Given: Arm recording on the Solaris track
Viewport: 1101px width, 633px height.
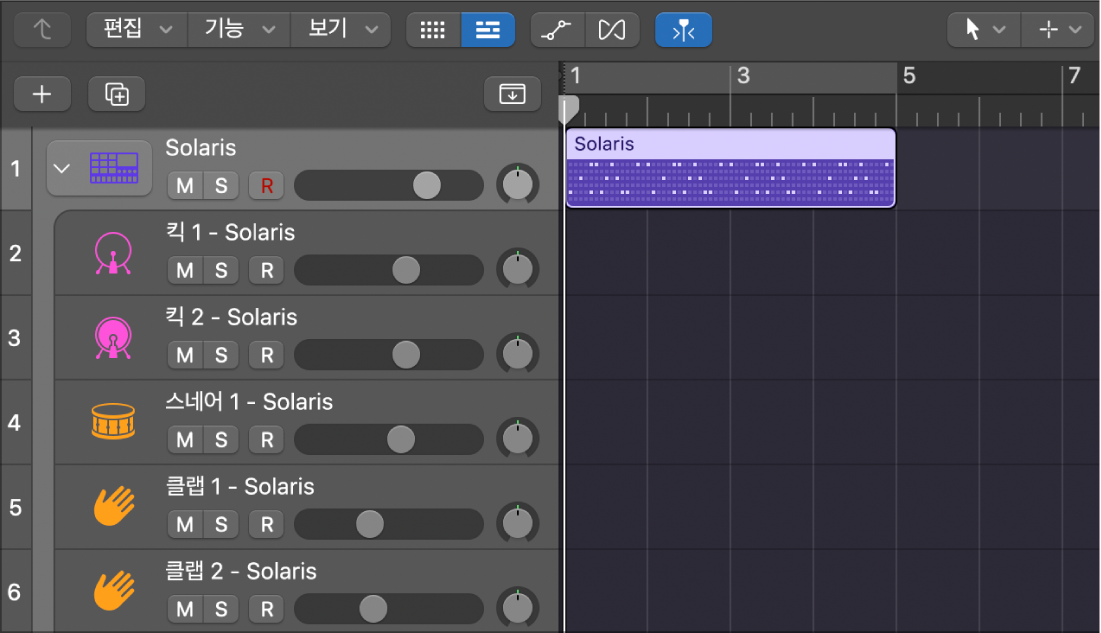Looking at the screenshot, I should (265, 185).
